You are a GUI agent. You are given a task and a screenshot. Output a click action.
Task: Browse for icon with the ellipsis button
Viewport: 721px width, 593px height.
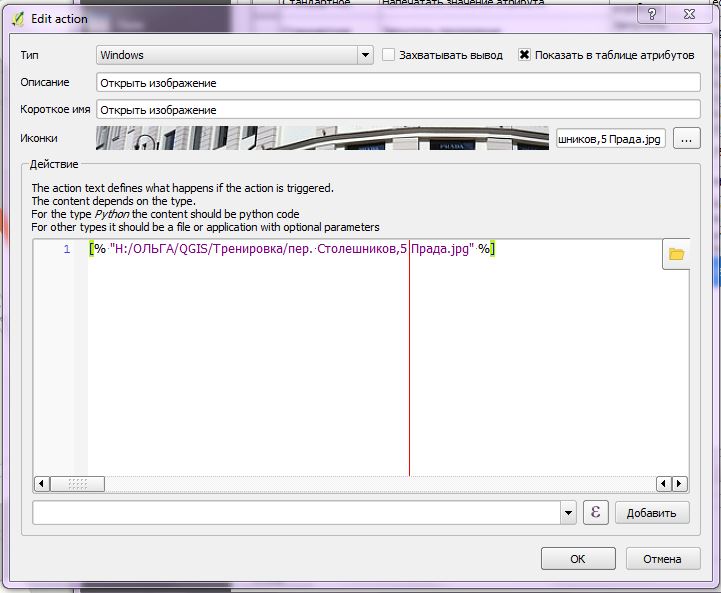click(x=687, y=138)
